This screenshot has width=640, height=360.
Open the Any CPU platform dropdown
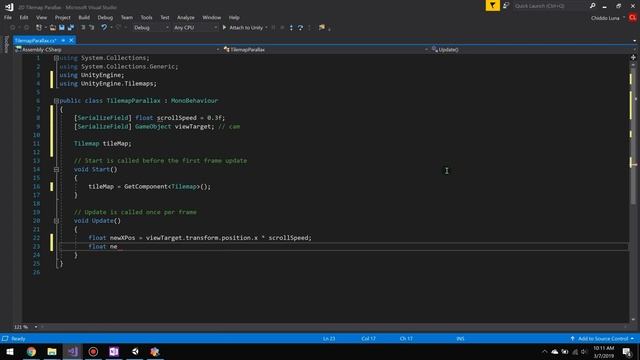tap(195, 27)
